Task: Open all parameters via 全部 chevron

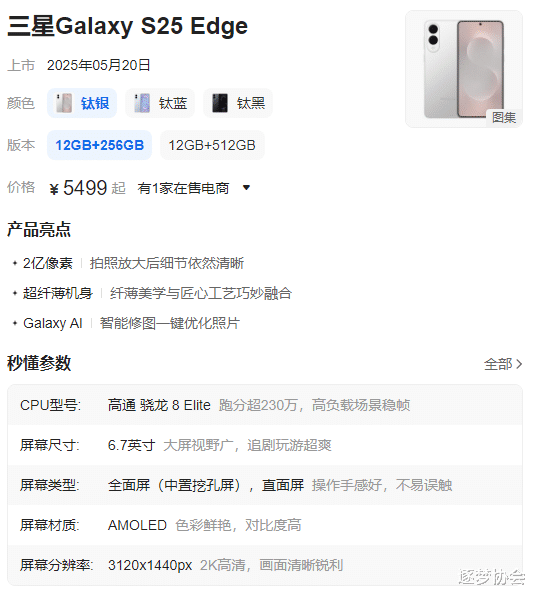Action: pyautogui.click(x=503, y=364)
